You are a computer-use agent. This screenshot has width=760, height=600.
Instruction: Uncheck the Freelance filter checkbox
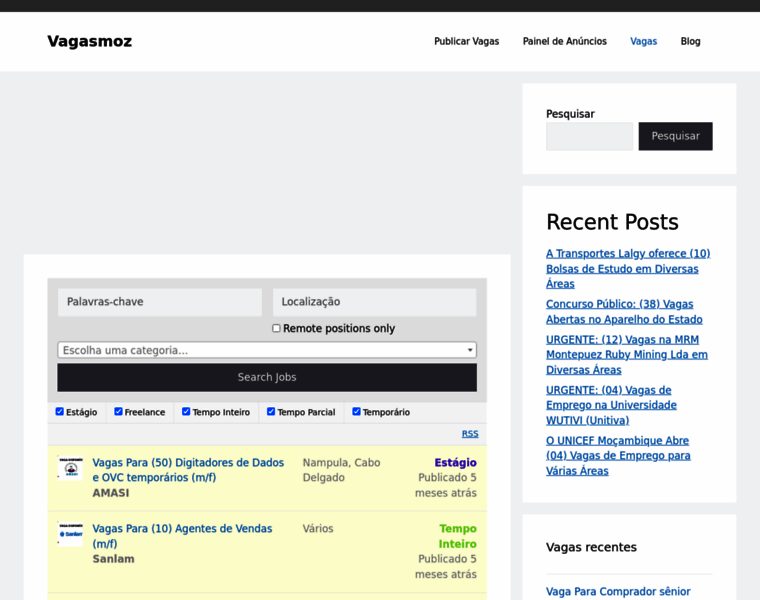118,412
